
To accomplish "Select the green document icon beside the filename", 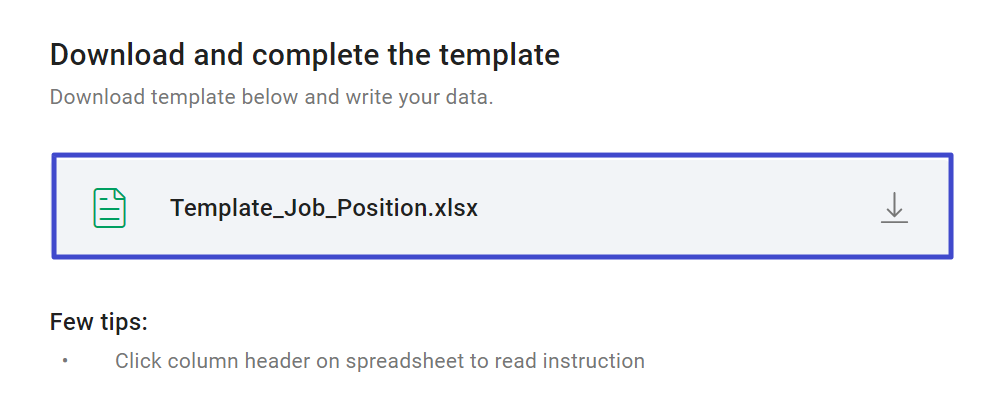I will (110, 208).
